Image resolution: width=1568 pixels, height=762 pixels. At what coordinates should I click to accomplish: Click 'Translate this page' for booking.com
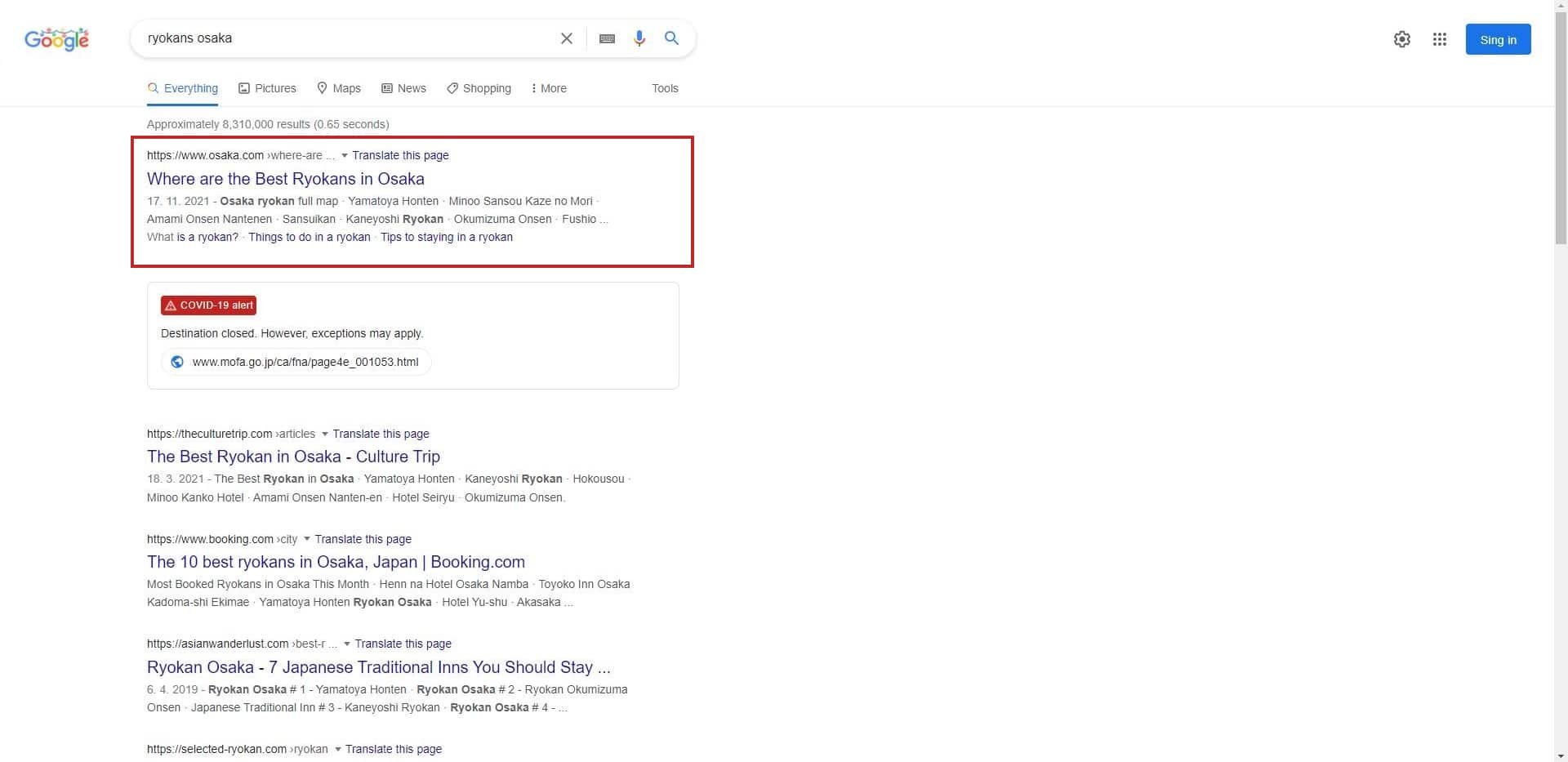[363, 539]
